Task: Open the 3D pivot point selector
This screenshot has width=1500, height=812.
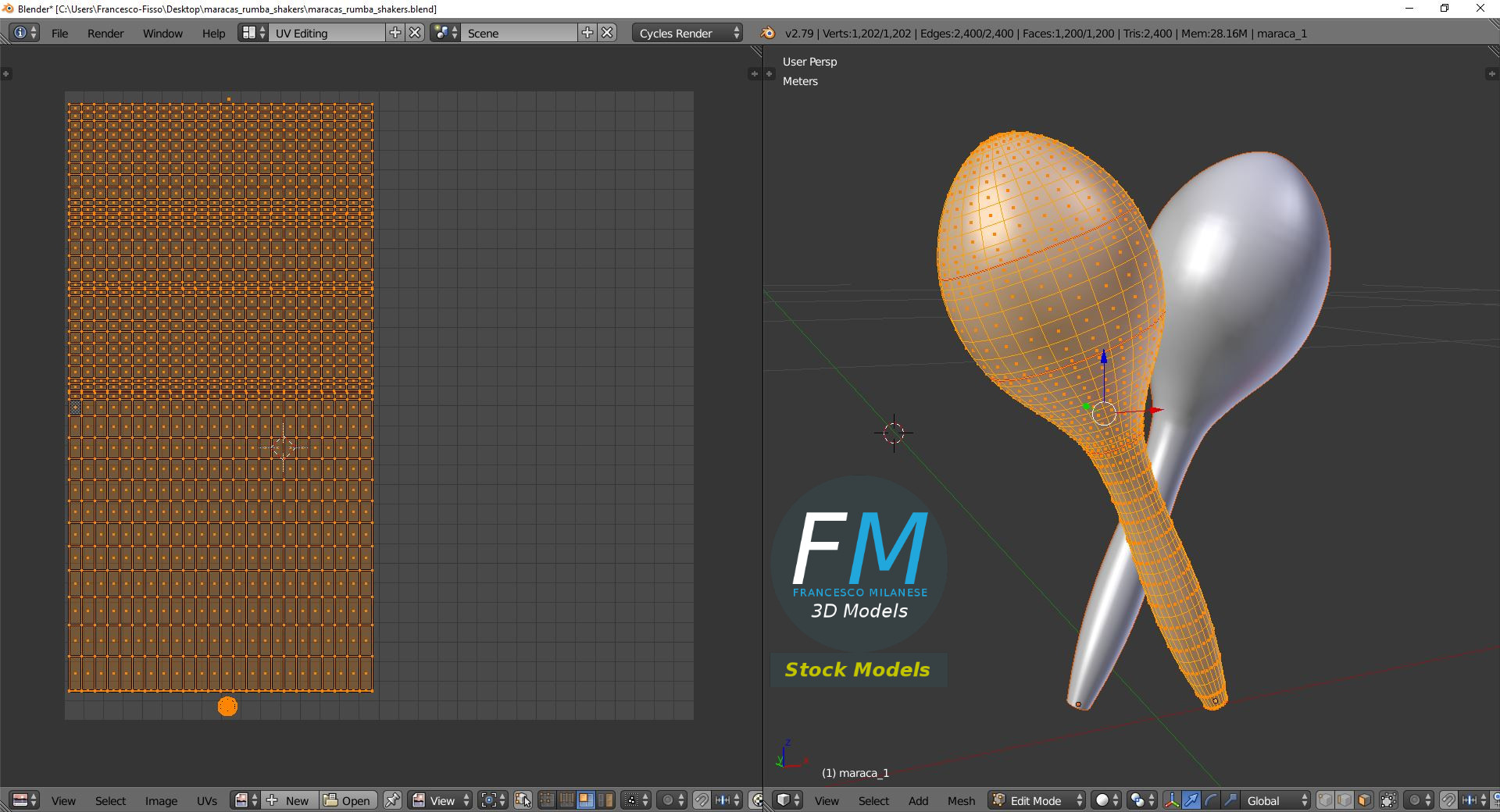Action: click(x=1142, y=800)
